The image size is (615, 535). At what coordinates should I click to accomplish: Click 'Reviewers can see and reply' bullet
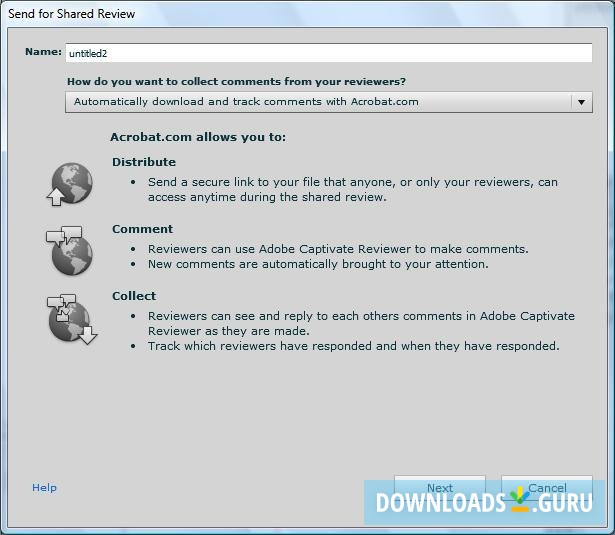(361, 323)
